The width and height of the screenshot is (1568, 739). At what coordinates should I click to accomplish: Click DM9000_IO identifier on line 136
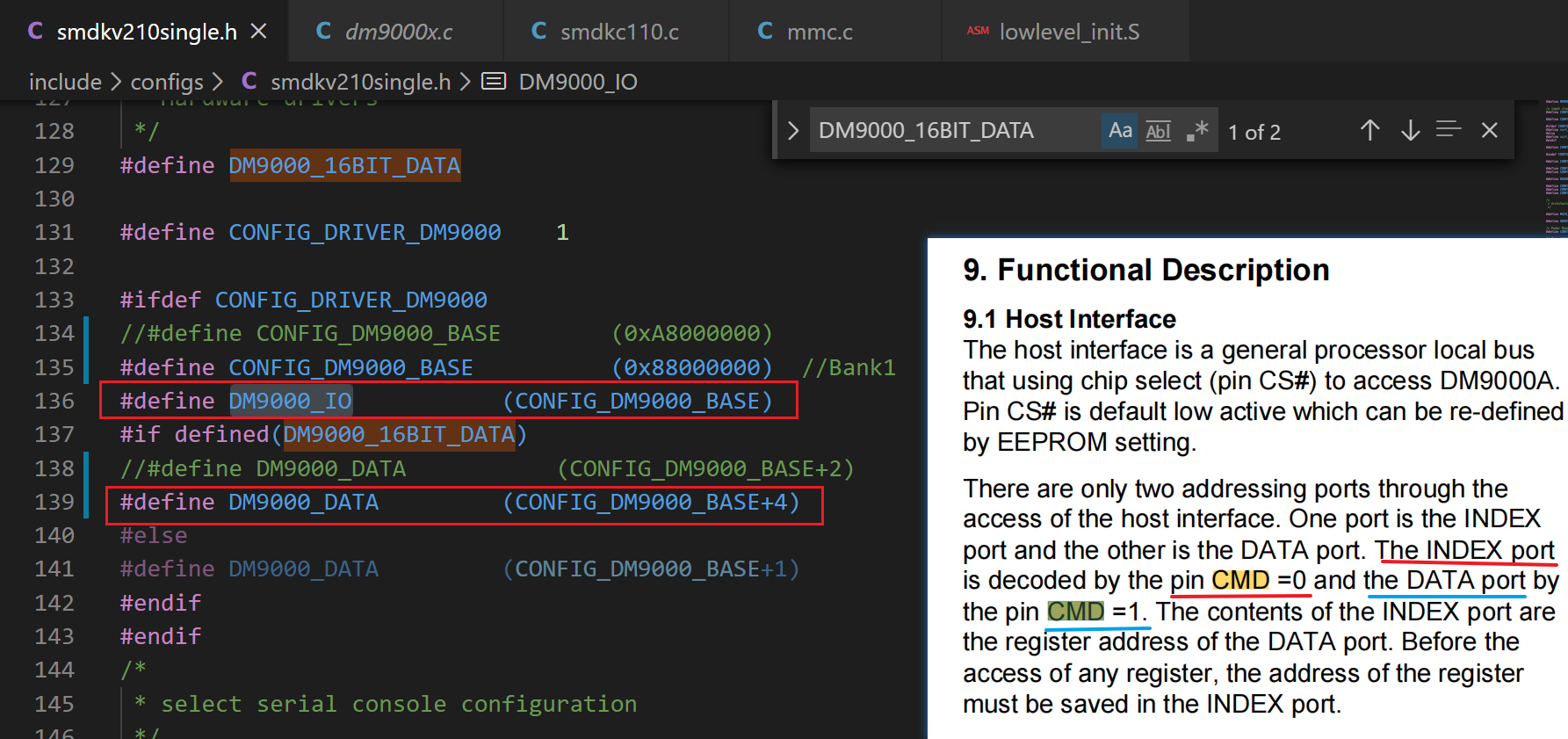(x=291, y=401)
